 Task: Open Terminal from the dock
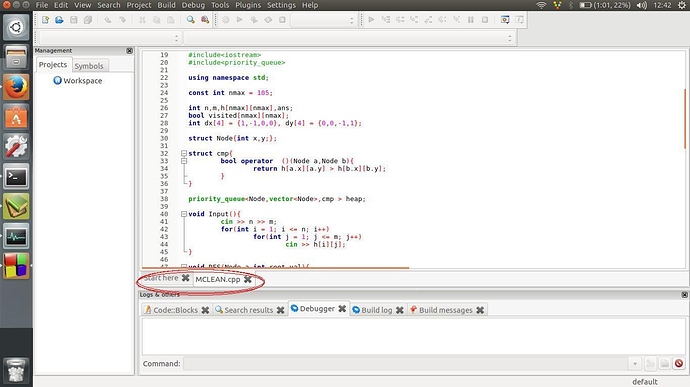16,177
